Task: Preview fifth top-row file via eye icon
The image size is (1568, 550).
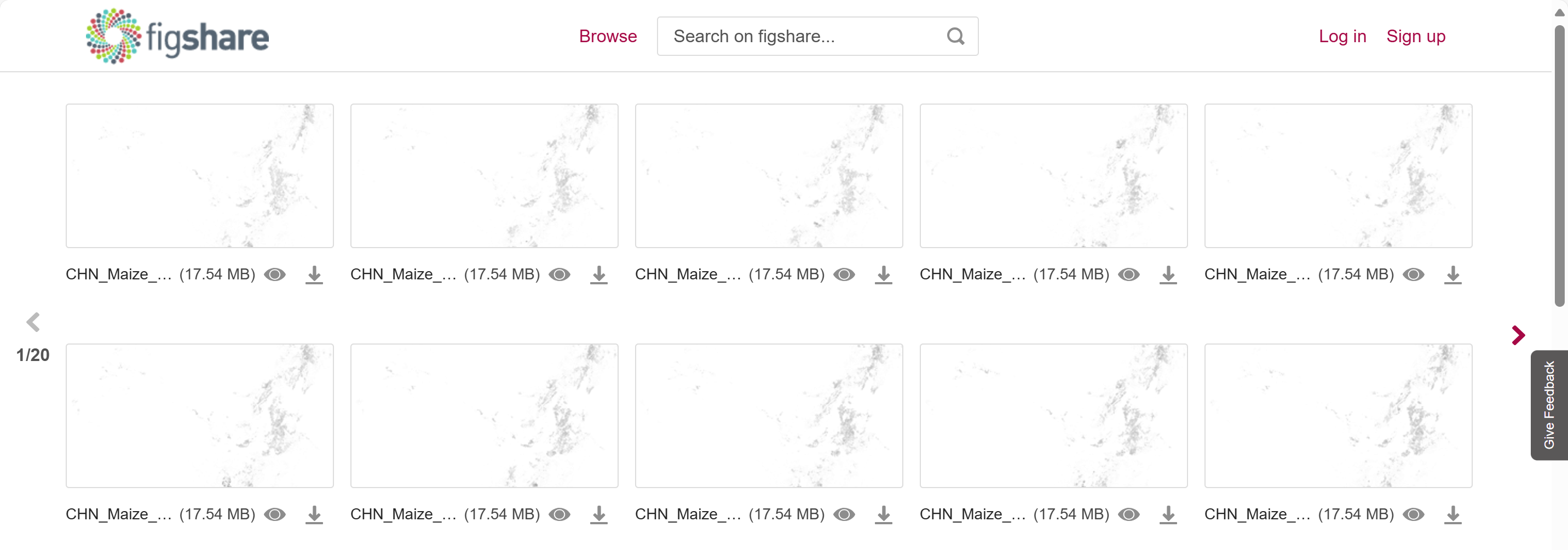Action: (x=1414, y=274)
